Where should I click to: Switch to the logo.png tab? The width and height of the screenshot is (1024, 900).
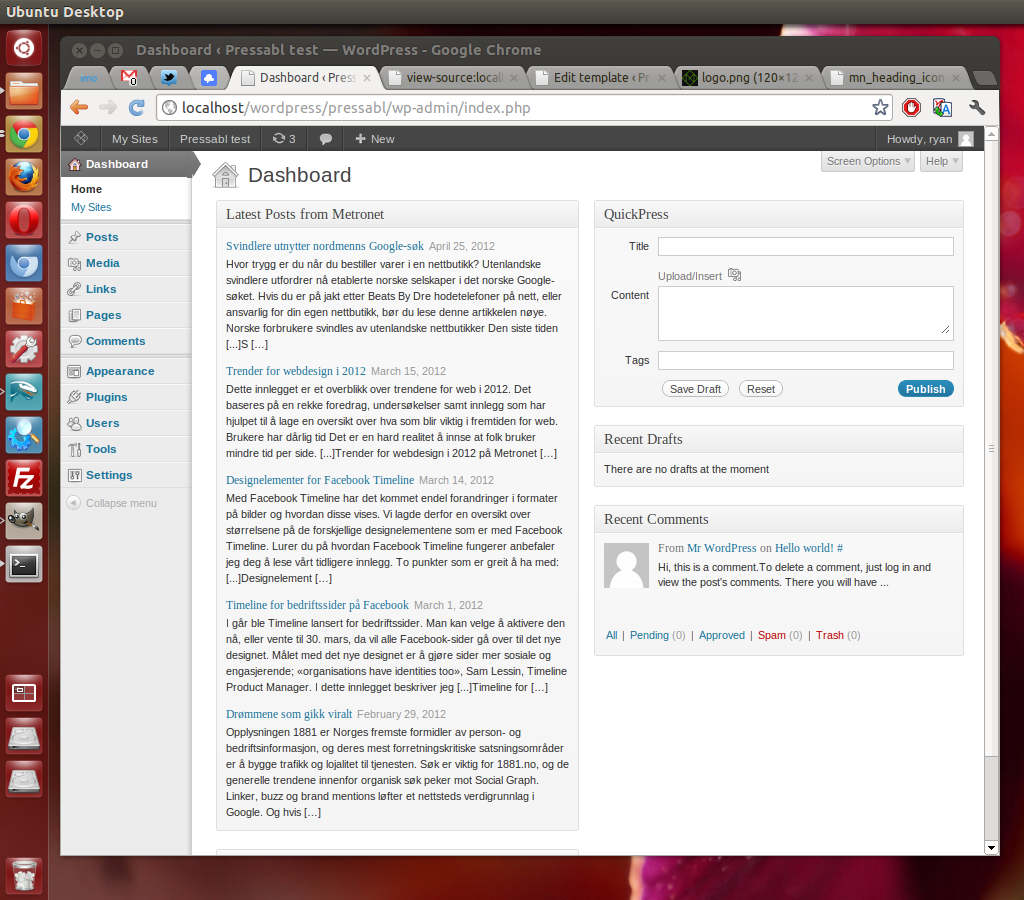(x=748, y=78)
